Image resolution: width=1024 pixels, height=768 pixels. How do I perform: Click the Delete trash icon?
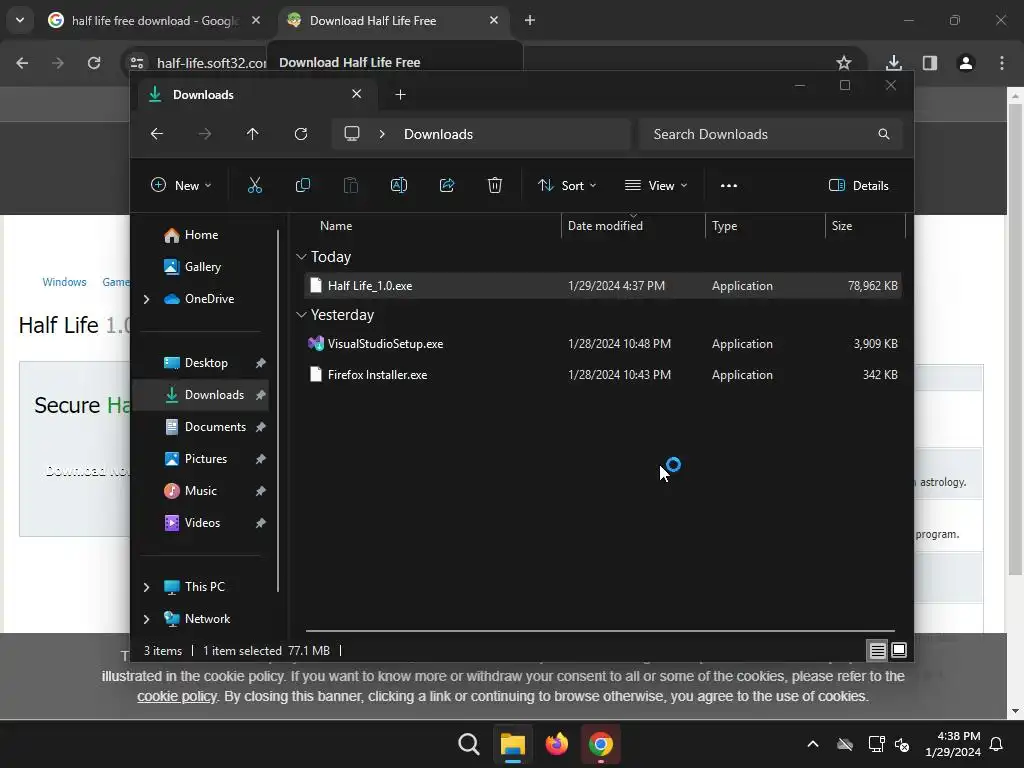[x=494, y=185]
